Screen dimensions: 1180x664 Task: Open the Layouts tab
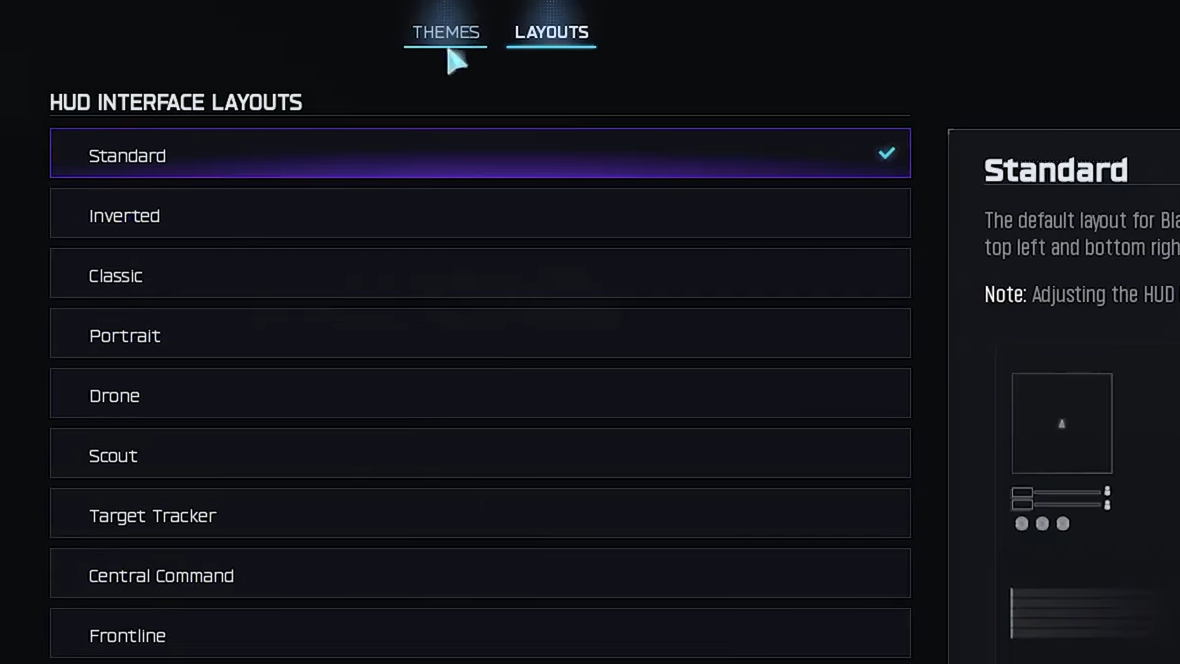click(x=551, y=32)
